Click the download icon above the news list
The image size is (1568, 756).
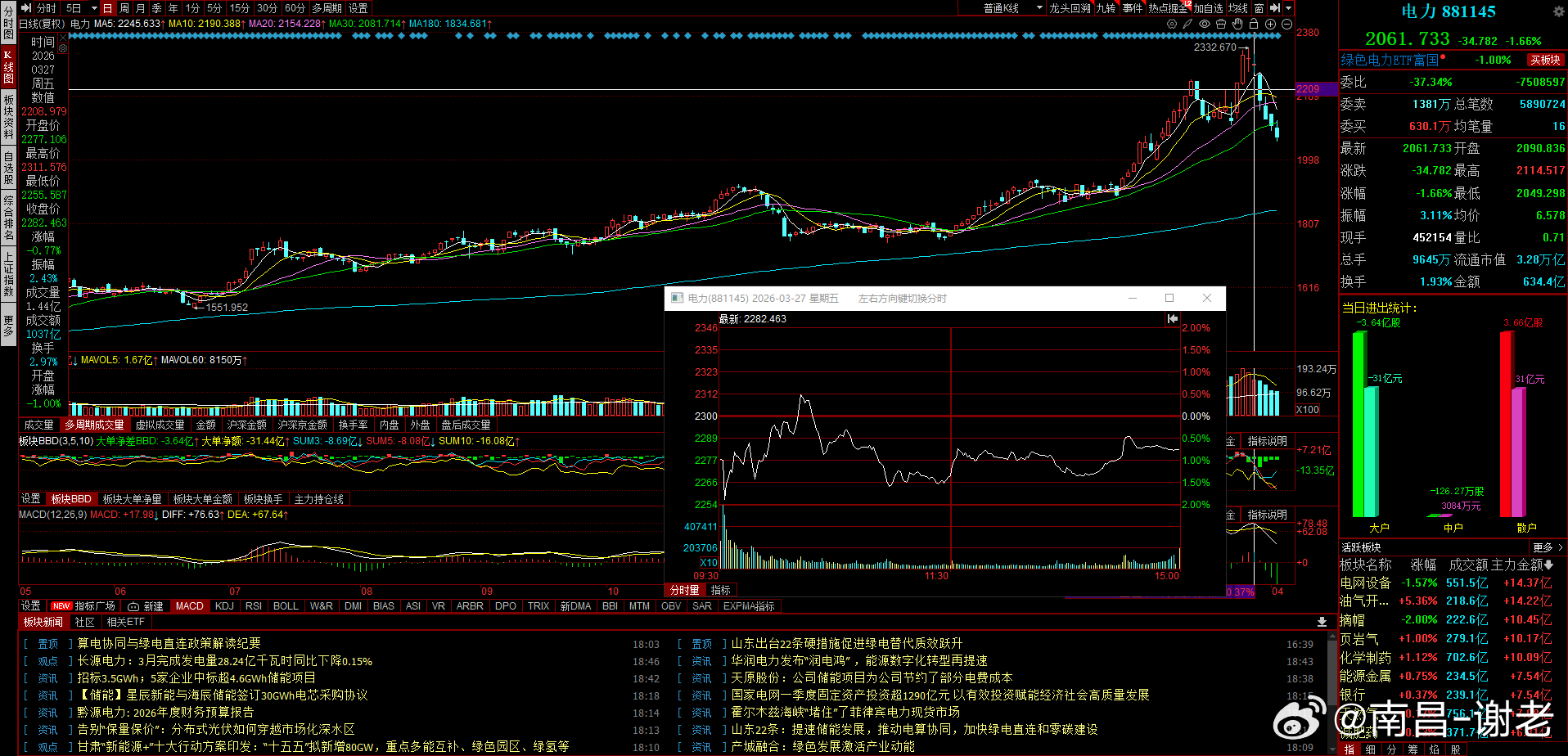[x=1321, y=622]
